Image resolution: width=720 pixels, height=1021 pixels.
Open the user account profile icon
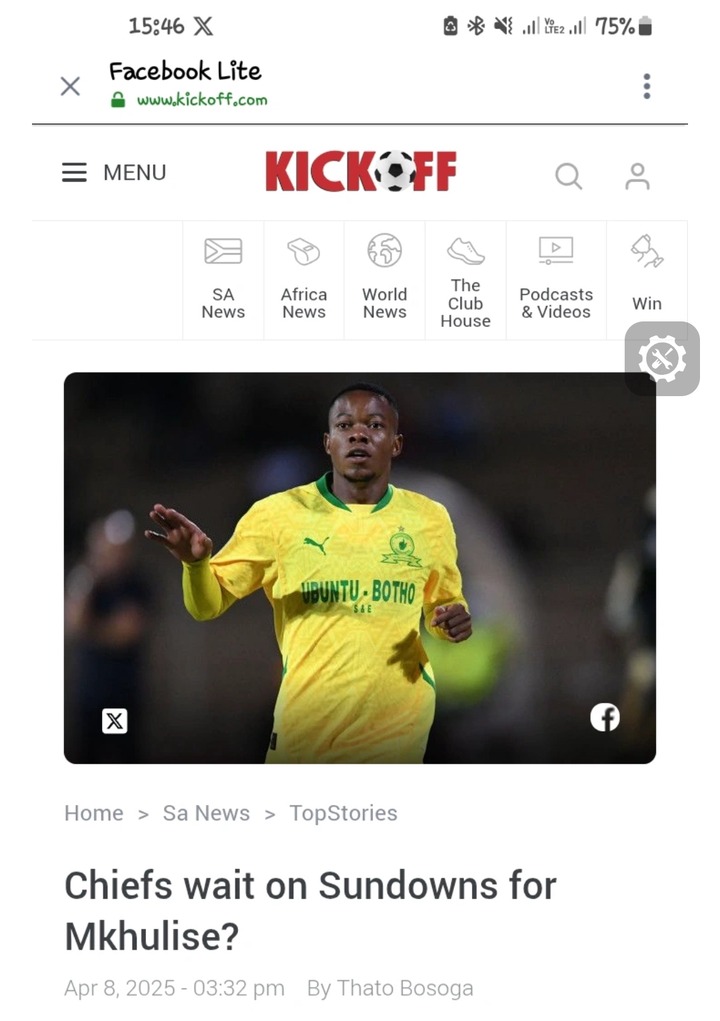pos(637,176)
